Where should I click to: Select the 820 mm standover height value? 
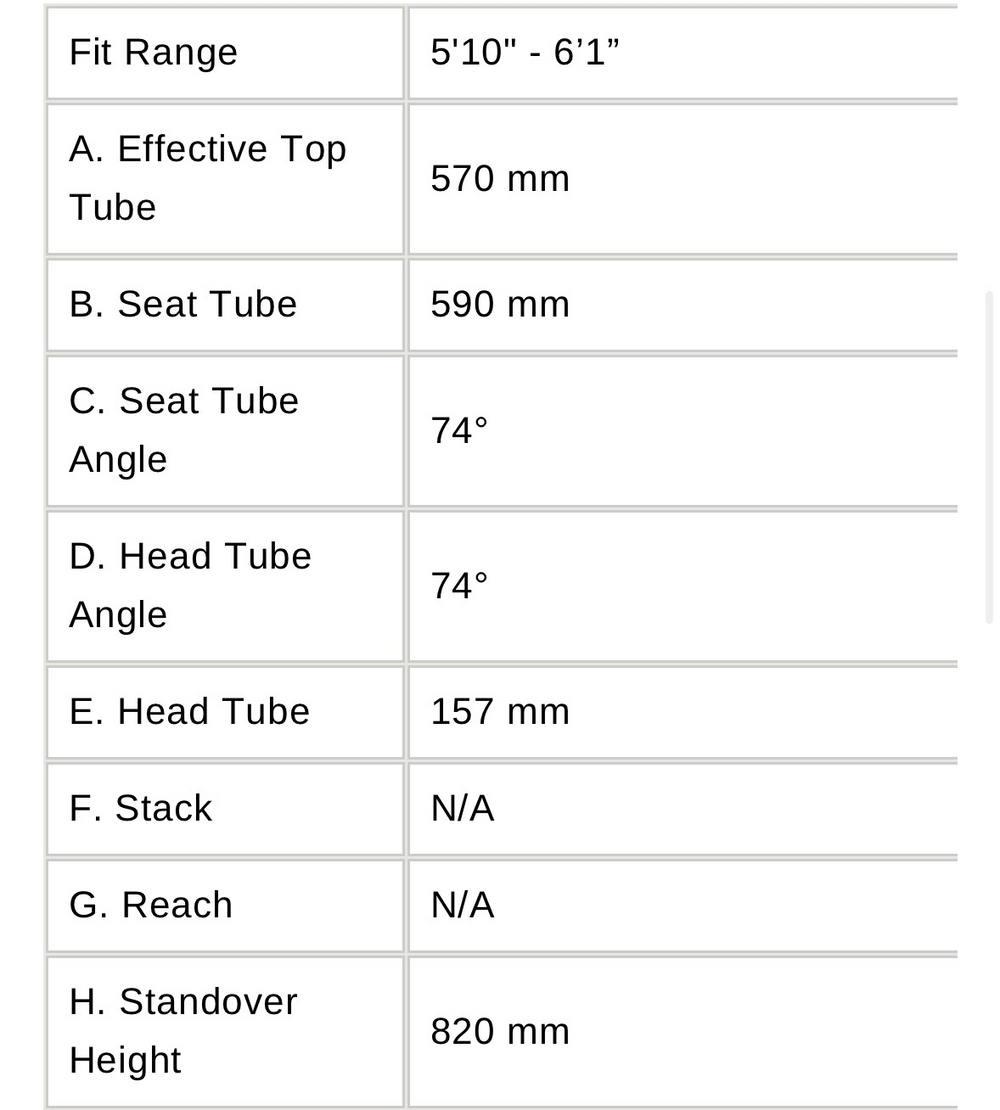click(500, 1031)
